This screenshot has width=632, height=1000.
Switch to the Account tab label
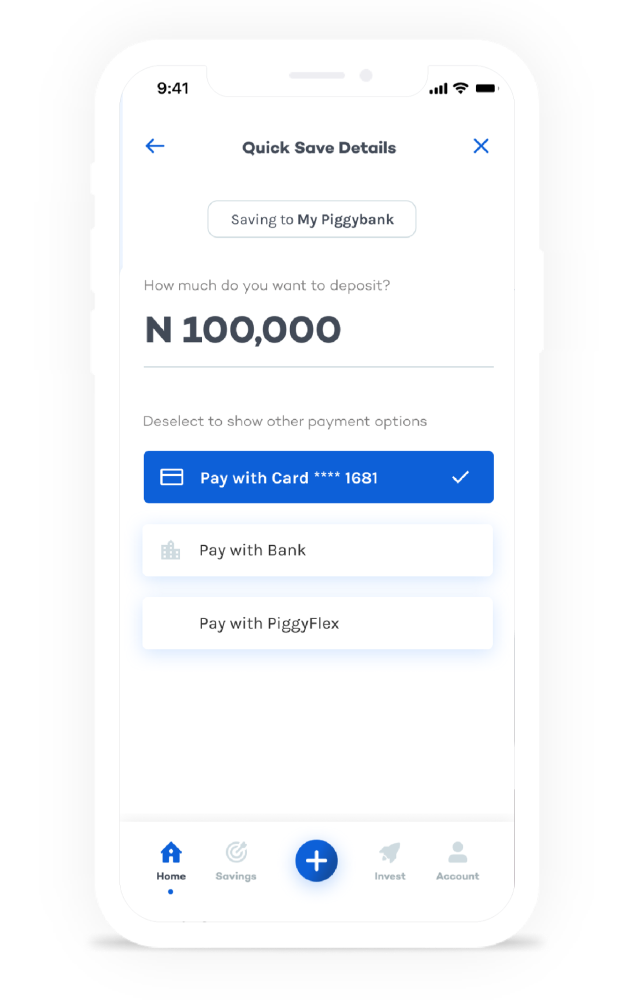coord(457,876)
